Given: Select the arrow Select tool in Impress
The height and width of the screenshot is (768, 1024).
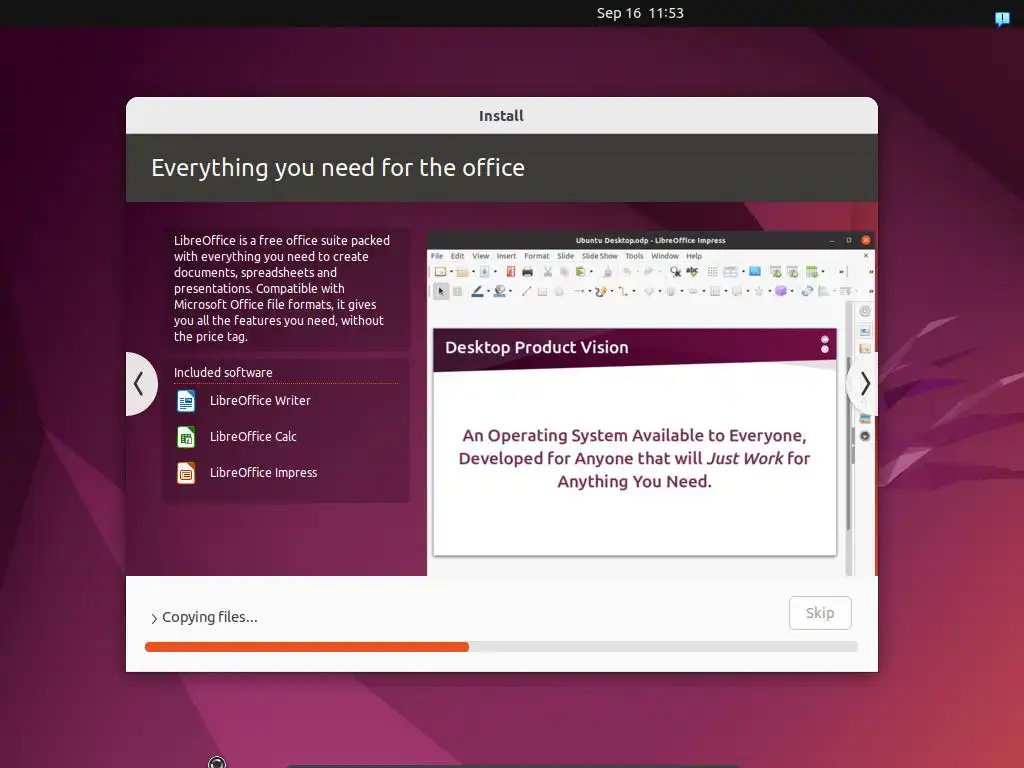Looking at the screenshot, I should pos(441,291).
